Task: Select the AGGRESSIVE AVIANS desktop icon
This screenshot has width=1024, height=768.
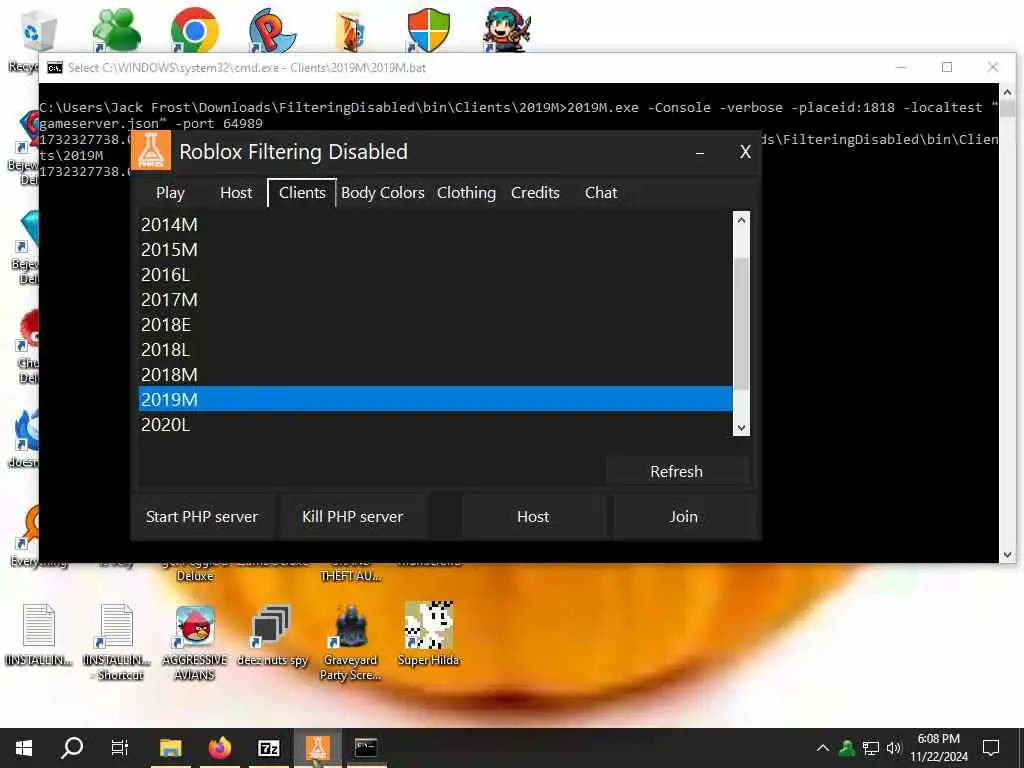Action: [x=195, y=642]
